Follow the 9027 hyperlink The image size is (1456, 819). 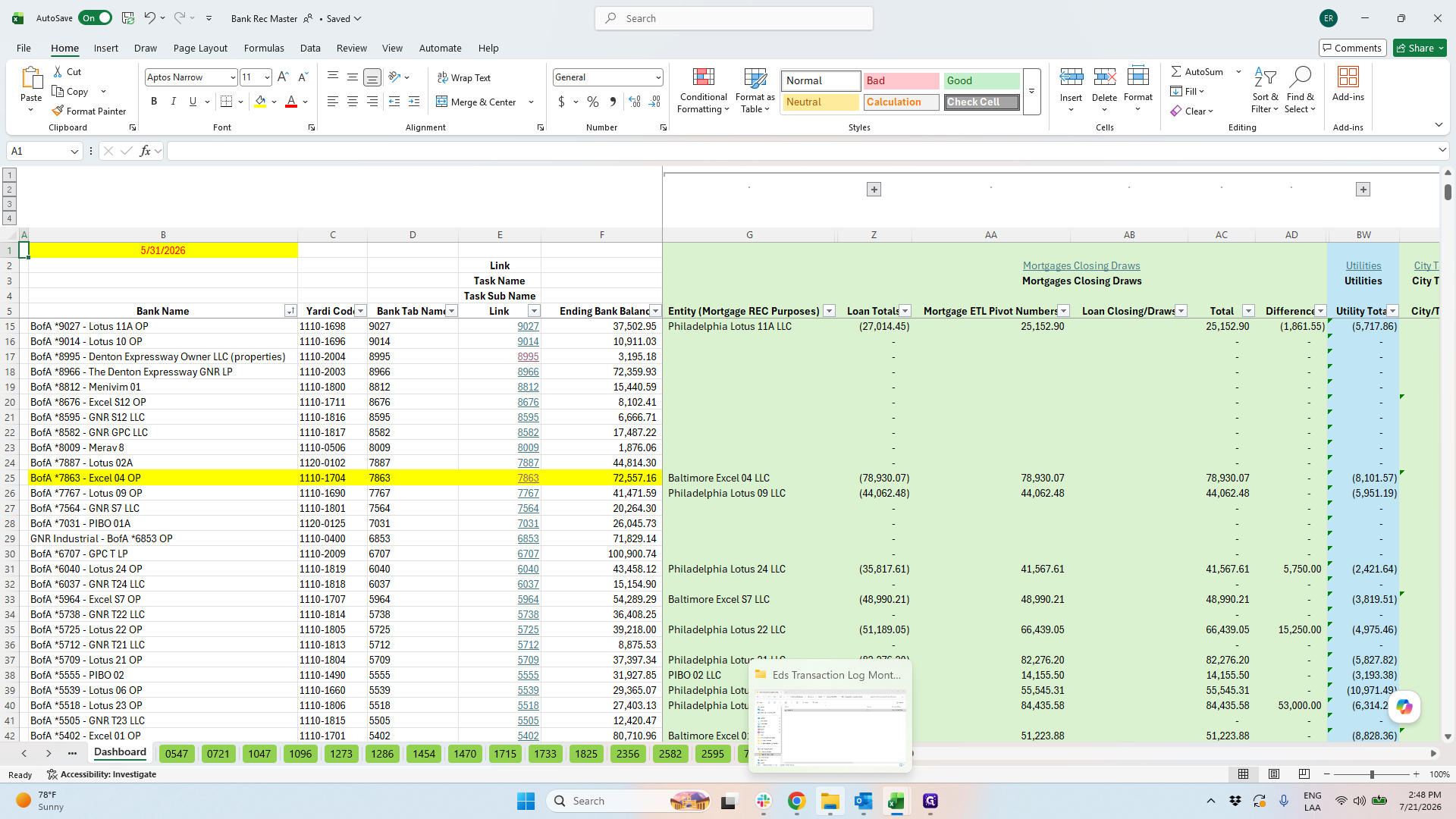pos(529,326)
